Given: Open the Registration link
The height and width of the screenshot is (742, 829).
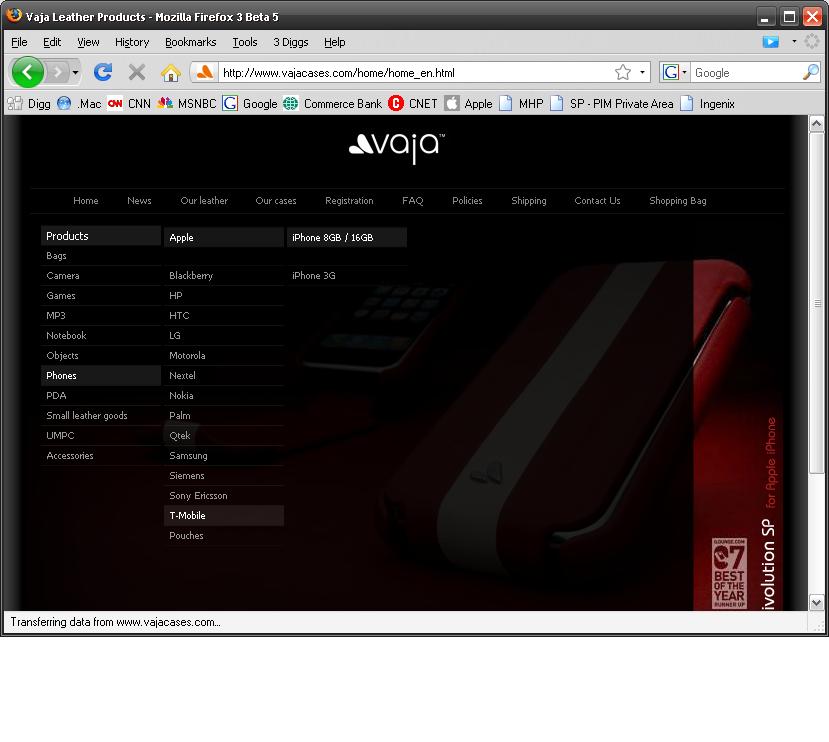Looking at the screenshot, I should (x=349, y=200).
